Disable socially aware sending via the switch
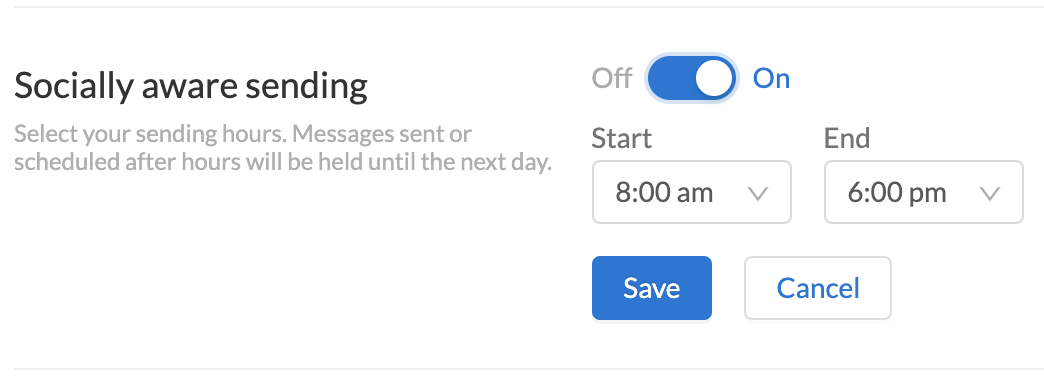Image resolution: width=1044 pixels, height=378 pixels. click(692, 79)
